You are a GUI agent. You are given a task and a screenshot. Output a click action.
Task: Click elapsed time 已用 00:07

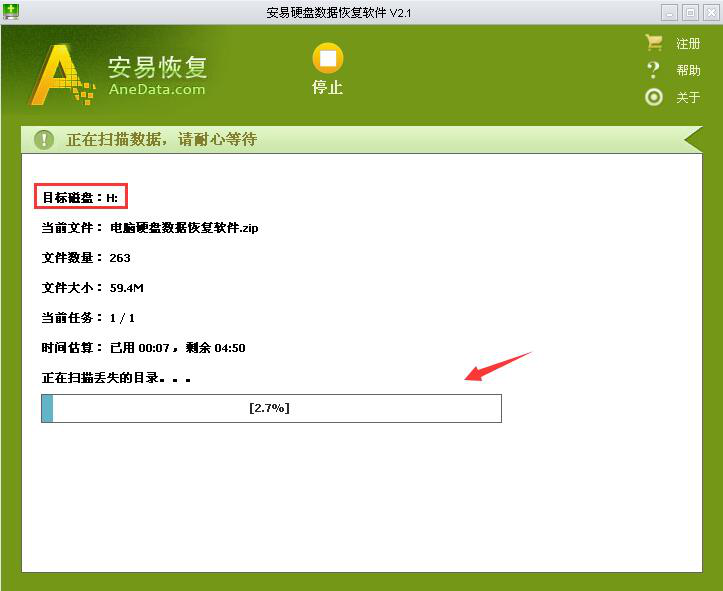[x=140, y=348]
